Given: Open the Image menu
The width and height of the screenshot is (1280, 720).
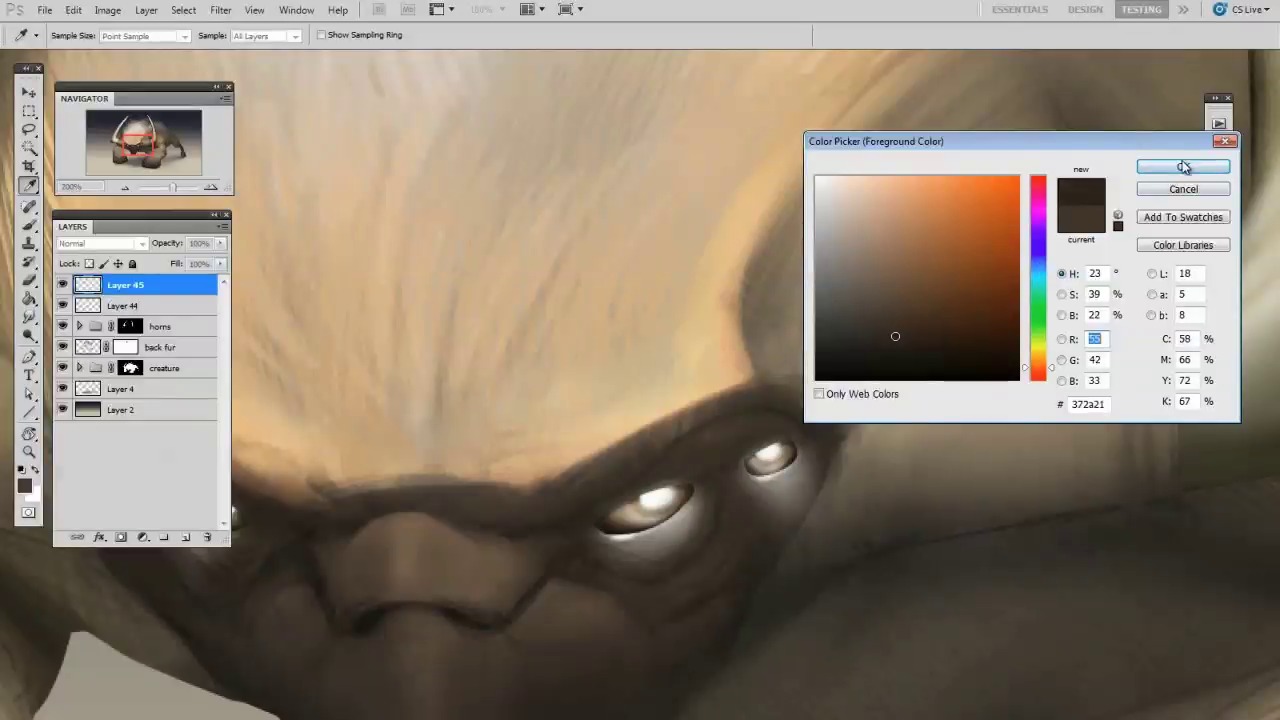Looking at the screenshot, I should pyautogui.click(x=107, y=10).
